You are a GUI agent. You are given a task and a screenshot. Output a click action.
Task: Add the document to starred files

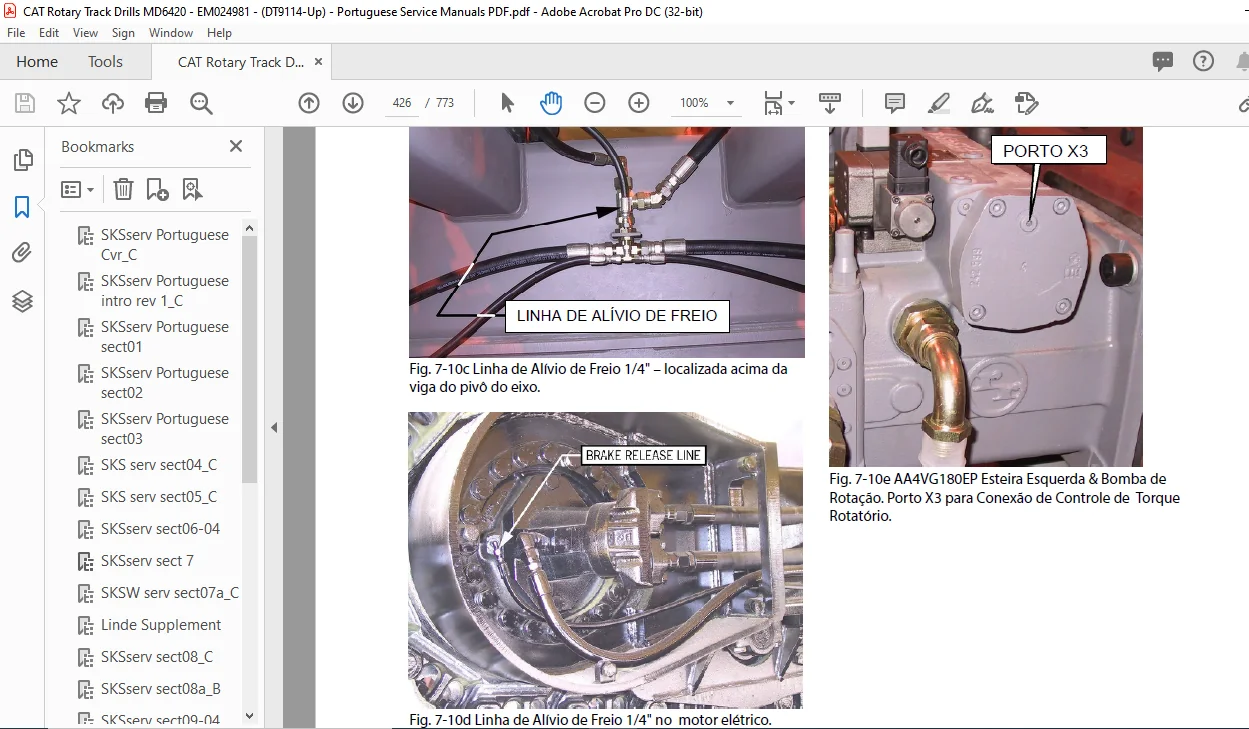(x=68, y=103)
